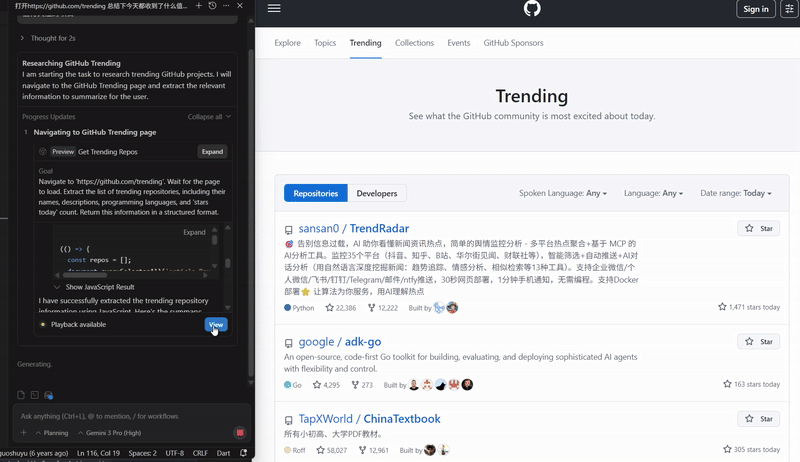Click first contributor avatar in adk-go row

coord(414,384)
